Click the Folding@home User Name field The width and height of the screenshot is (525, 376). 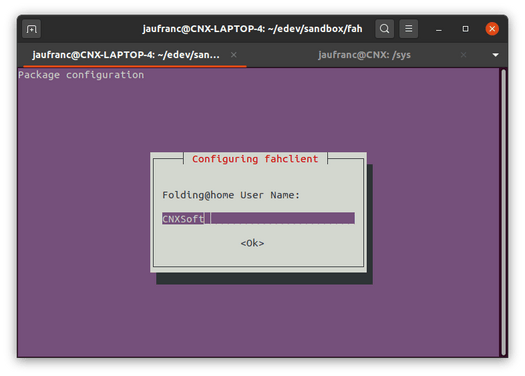(x=258, y=218)
